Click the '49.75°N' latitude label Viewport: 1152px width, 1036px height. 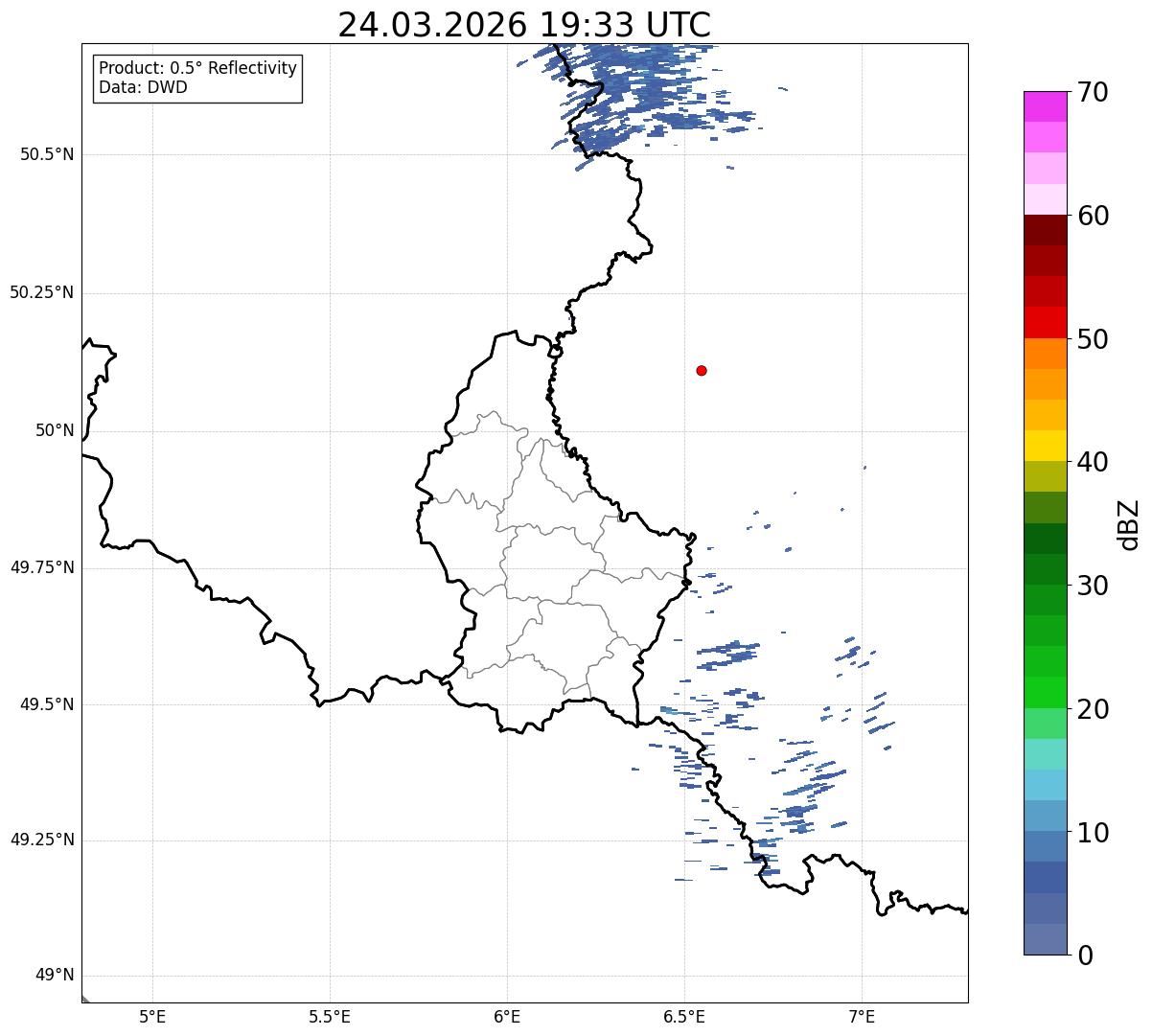[x=42, y=567]
